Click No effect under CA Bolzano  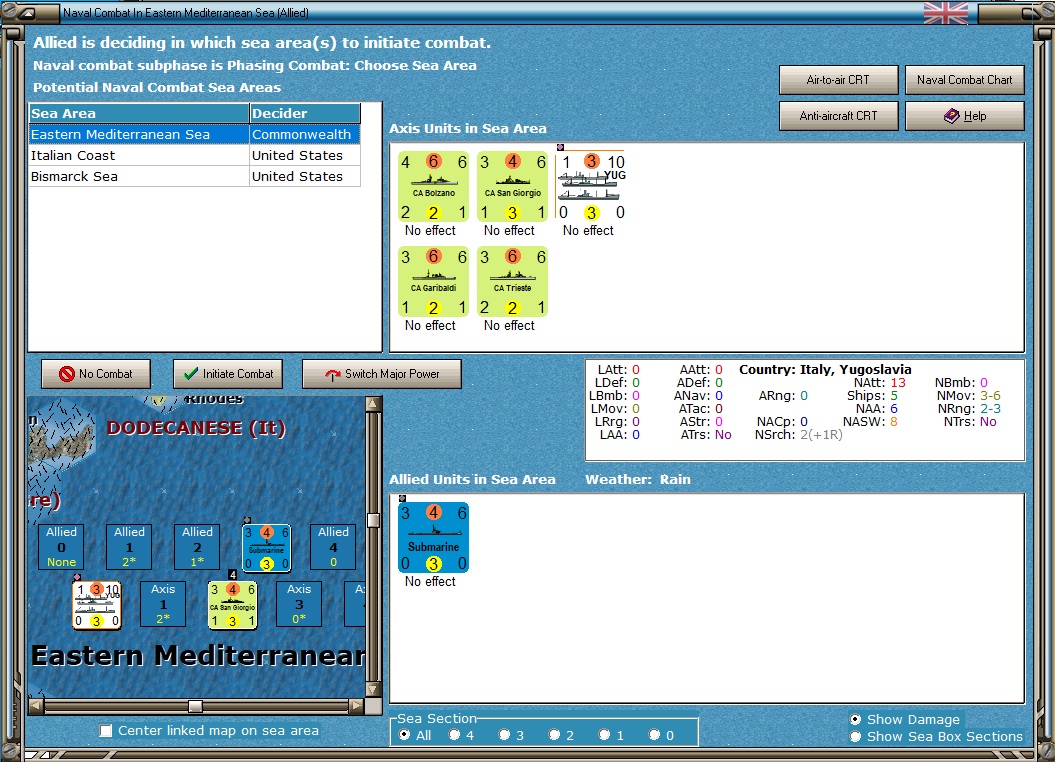coord(430,231)
